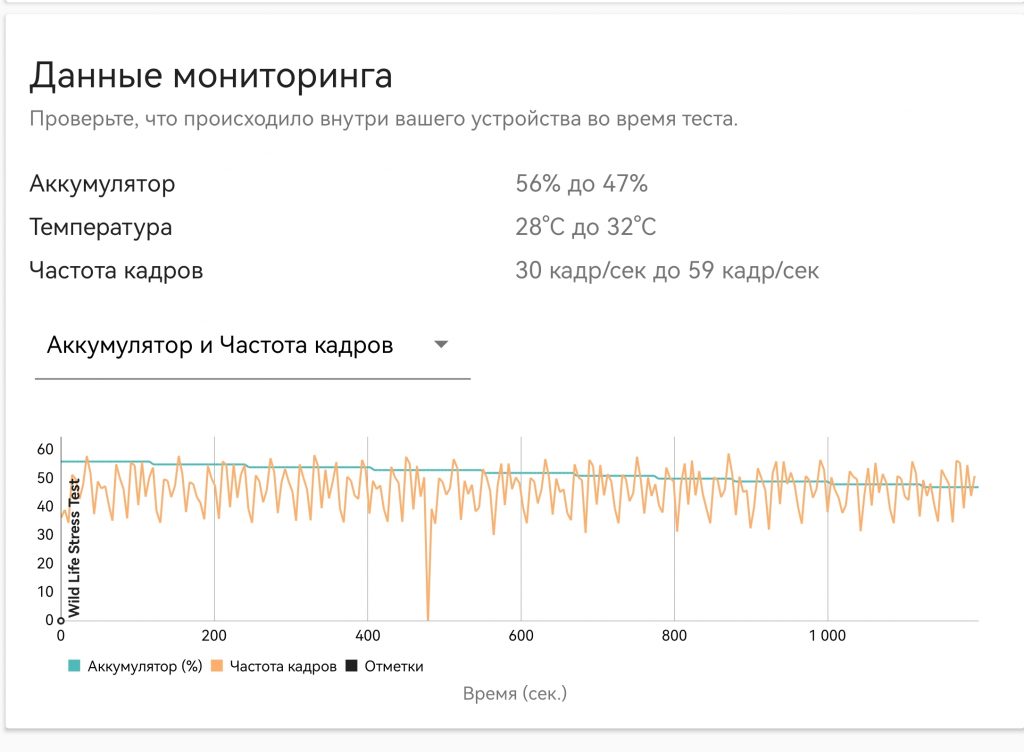Open the «Аккумулятор и Частота кадров» dropdown
The height and width of the screenshot is (752, 1024).
(x=218, y=344)
